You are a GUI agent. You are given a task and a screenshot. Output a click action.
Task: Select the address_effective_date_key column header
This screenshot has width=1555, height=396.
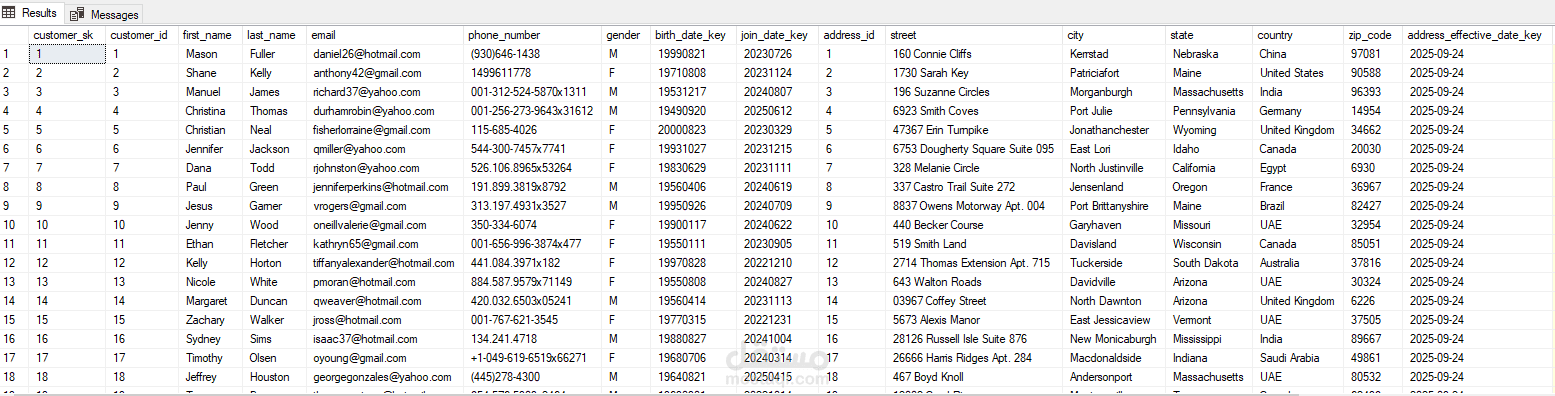click(x=1478, y=35)
